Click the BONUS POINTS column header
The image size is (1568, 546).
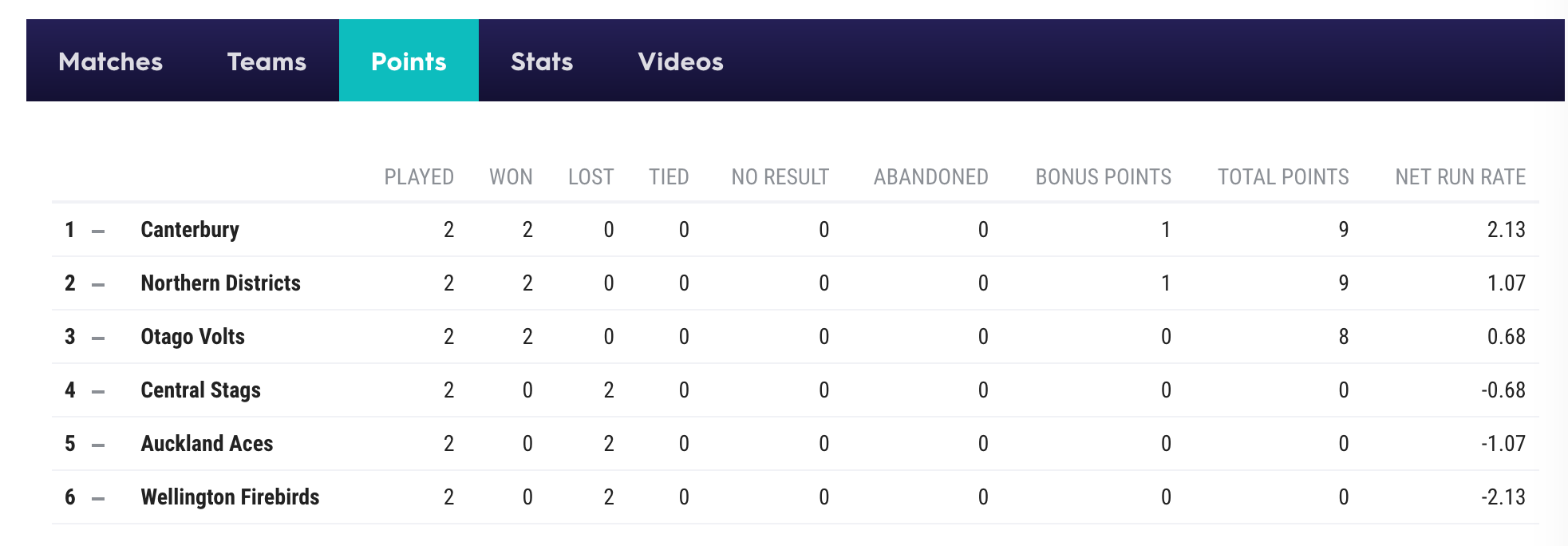click(1103, 177)
